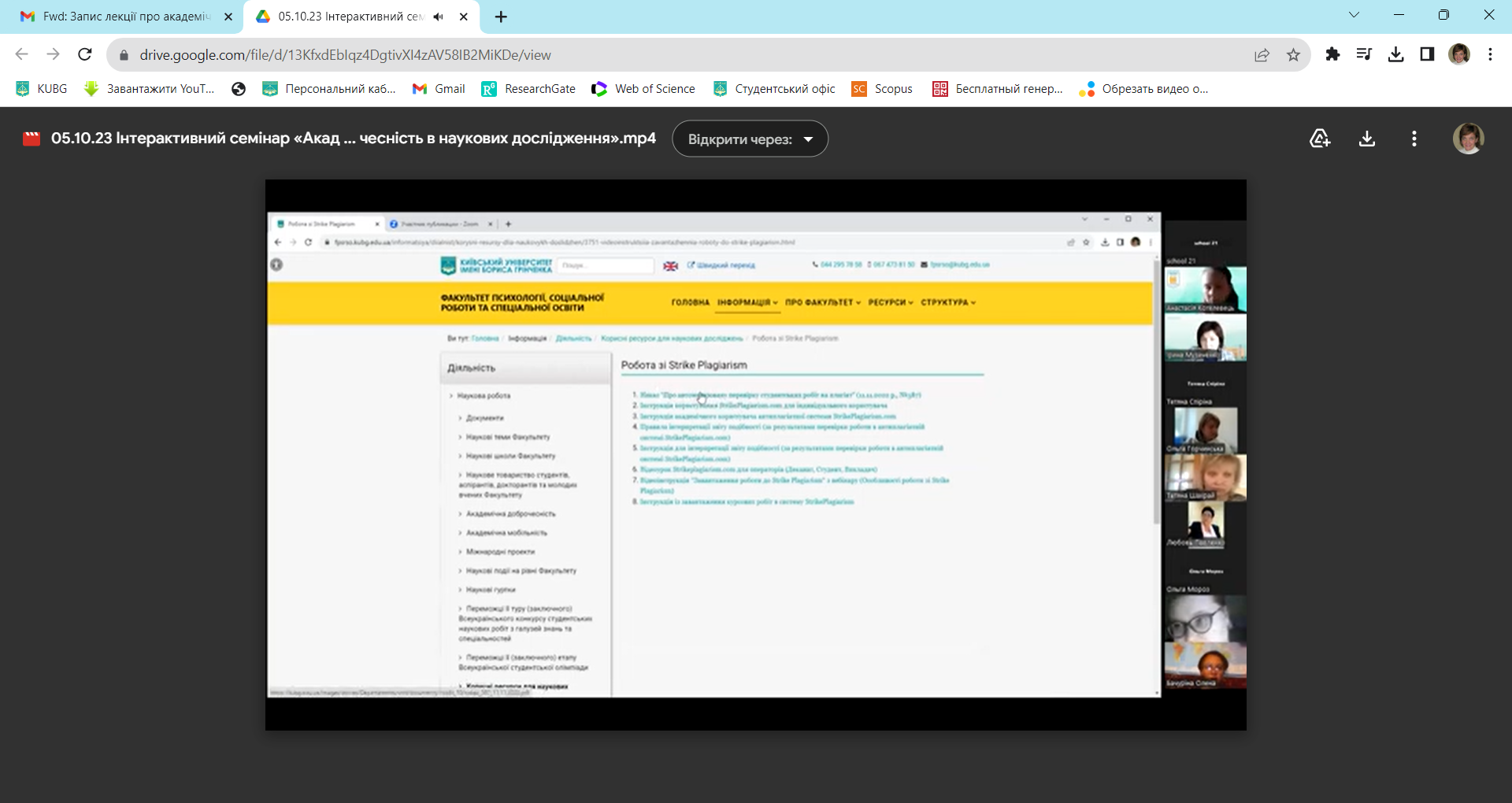Open the Chrome extensions puzzle icon
Screen dimensions: 1512x803
1332,54
